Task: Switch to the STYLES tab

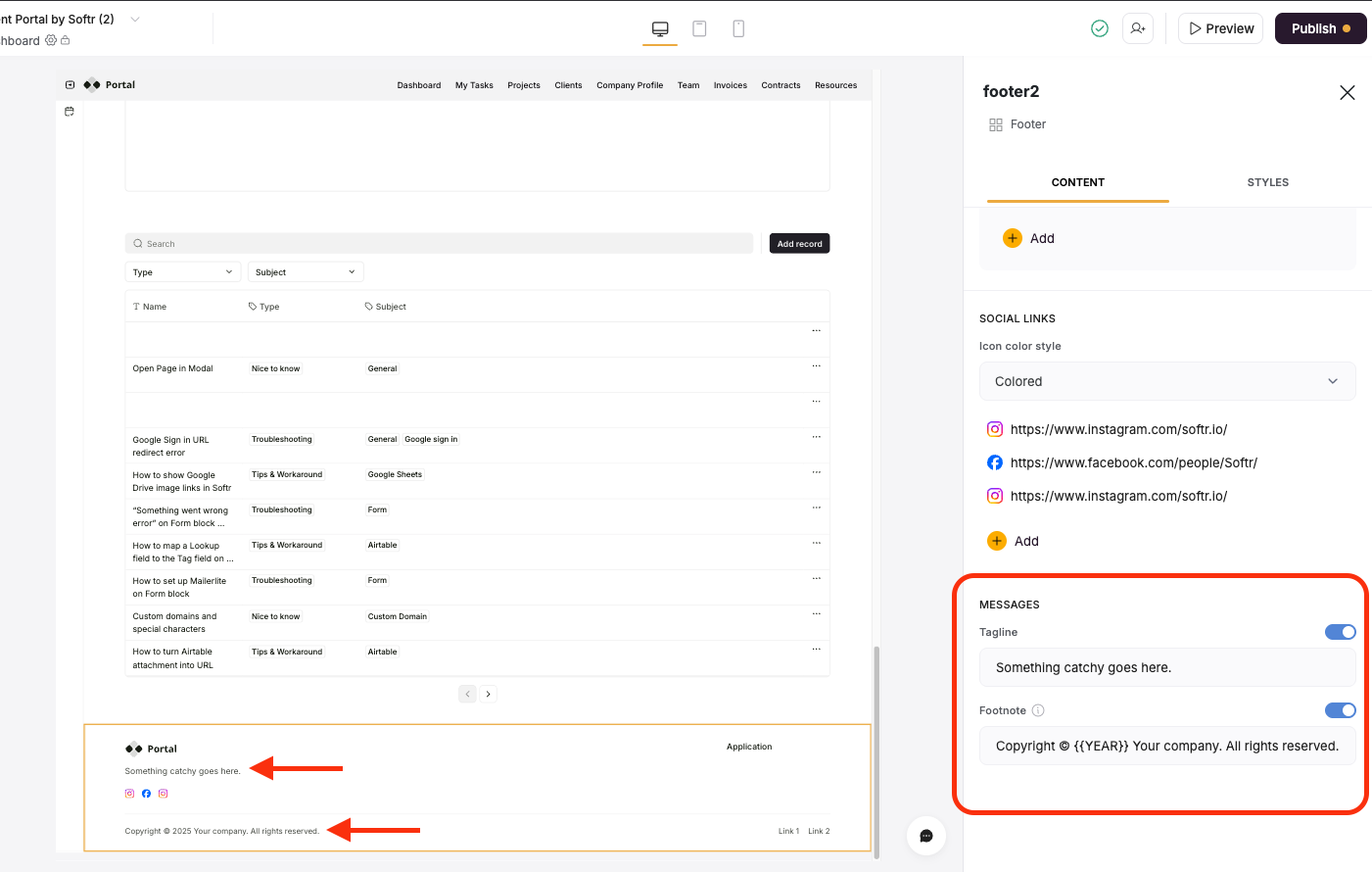Action: (x=1268, y=182)
